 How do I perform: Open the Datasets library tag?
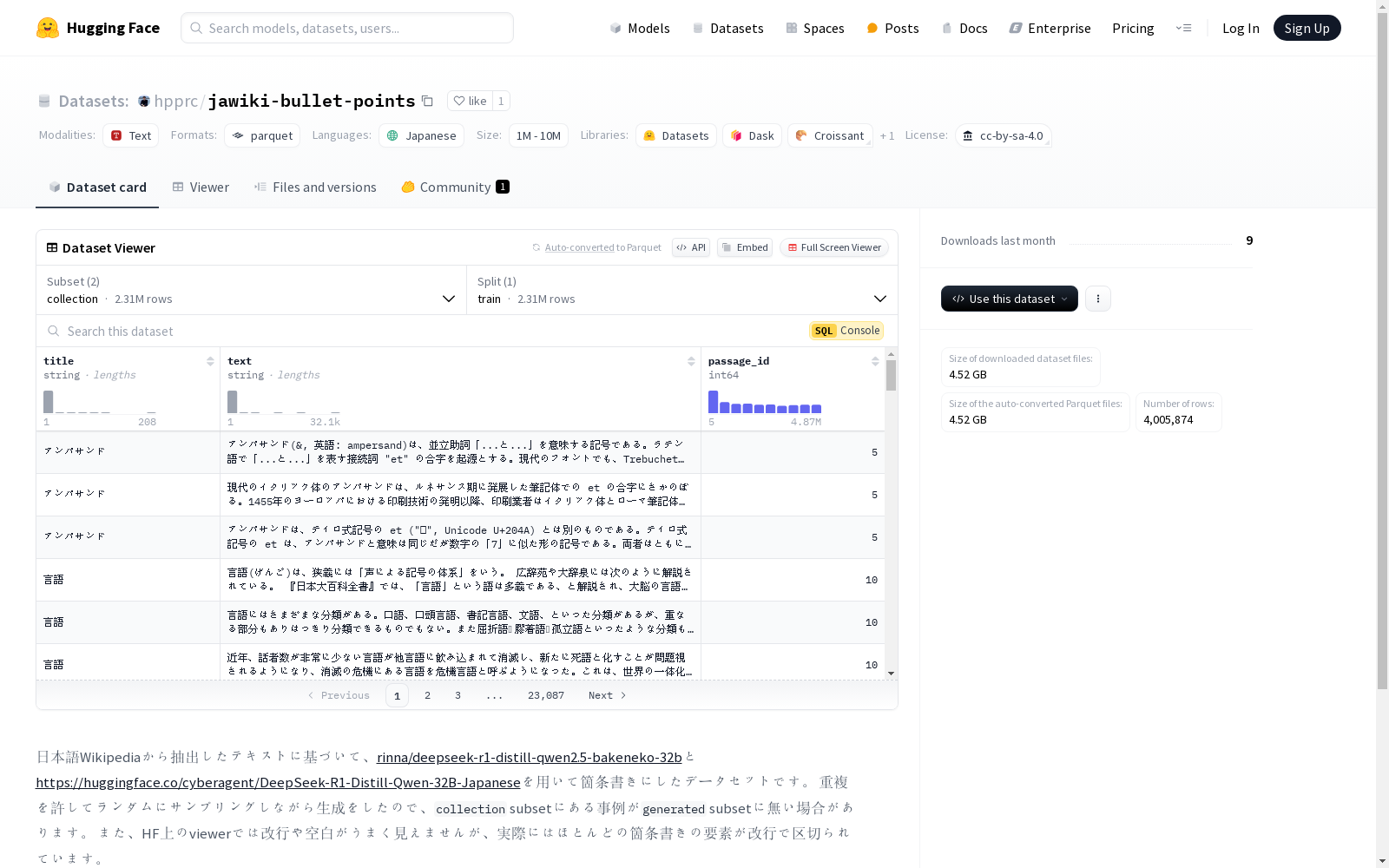[x=676, y=135]
